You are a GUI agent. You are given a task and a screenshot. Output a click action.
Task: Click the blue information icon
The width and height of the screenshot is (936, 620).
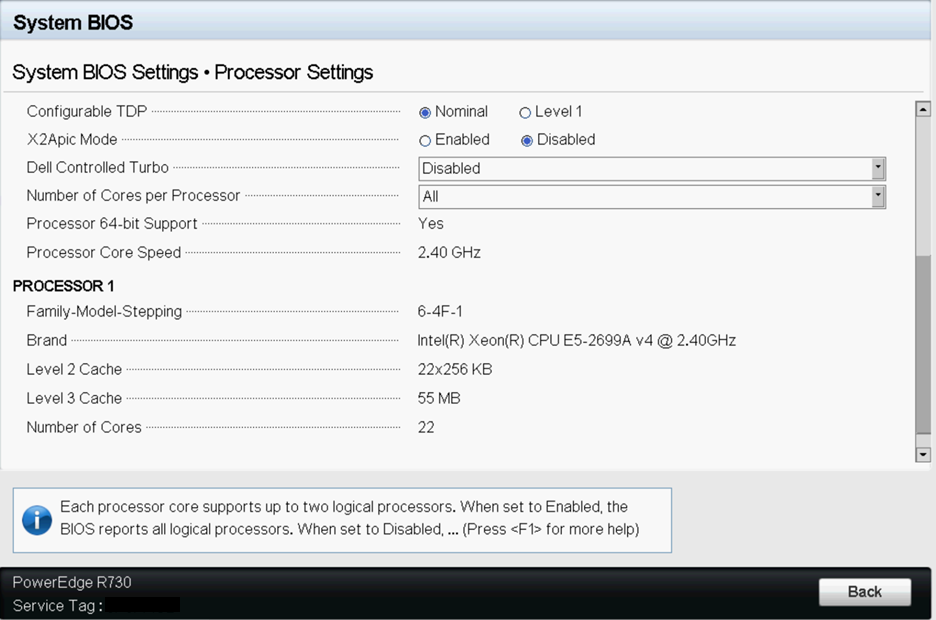click(x=37, y=520)
